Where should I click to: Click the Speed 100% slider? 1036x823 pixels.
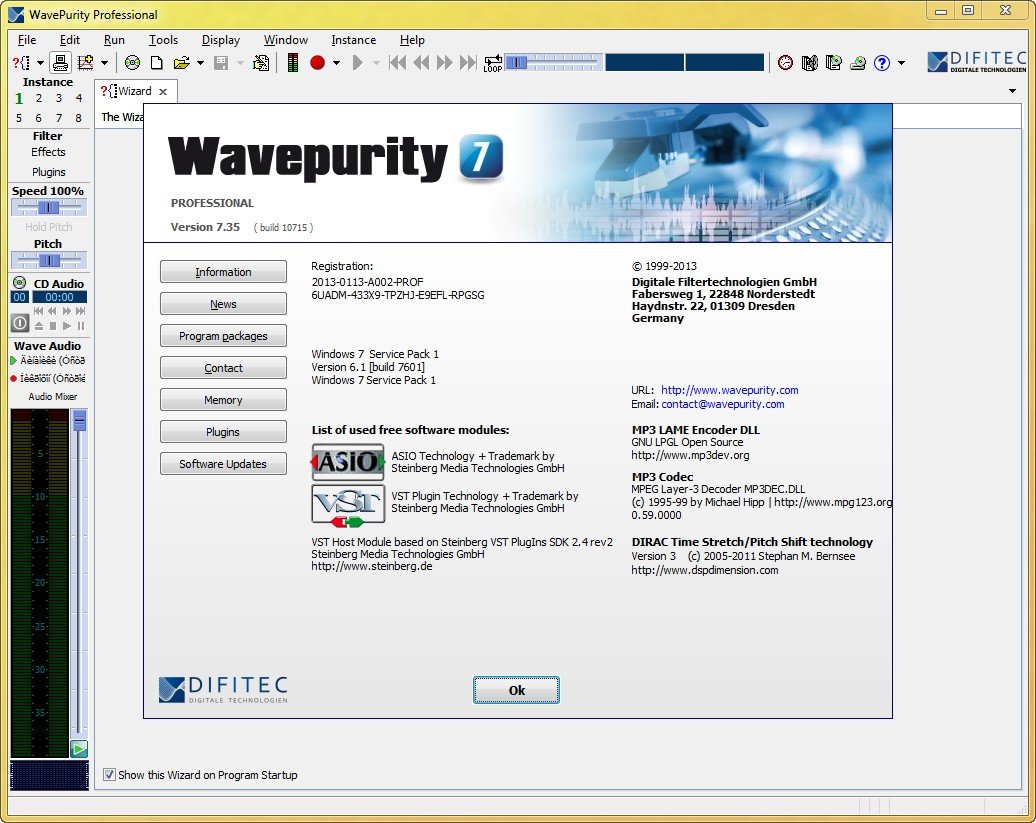(49, 207)
